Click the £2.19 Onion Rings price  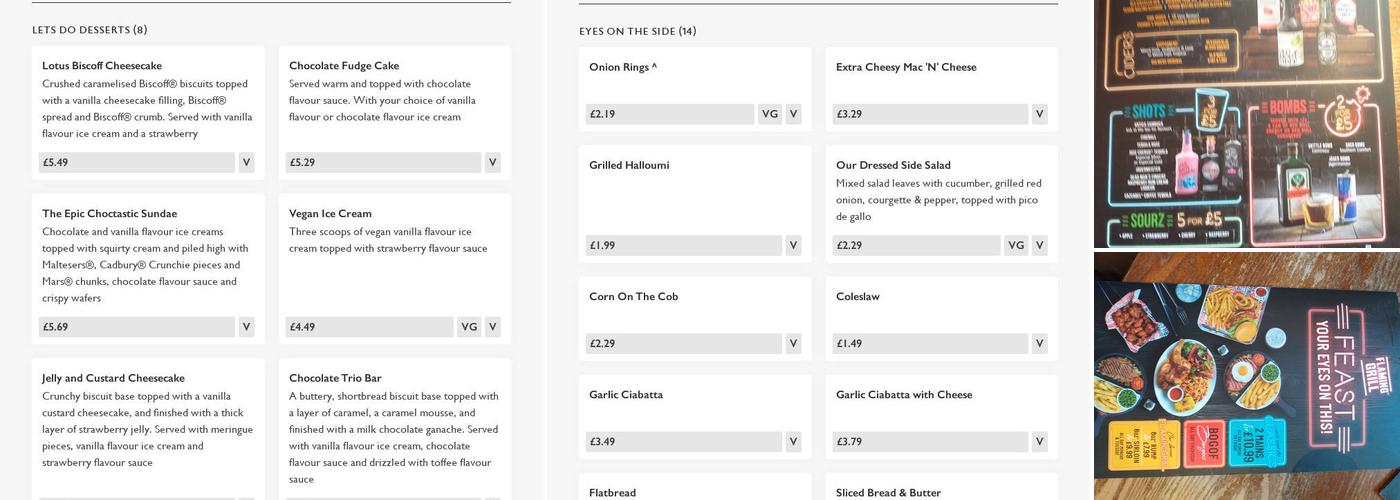point(670,114)
